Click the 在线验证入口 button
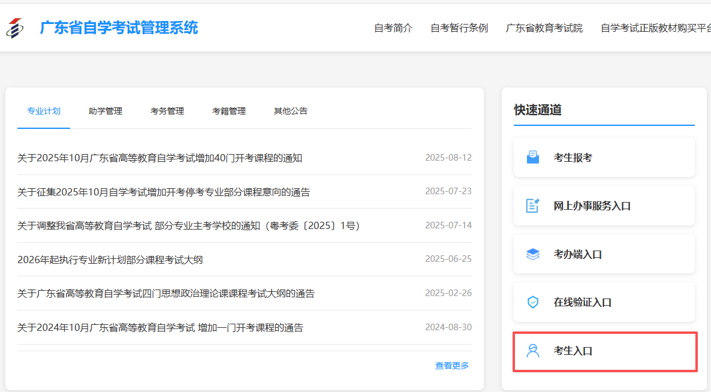711x392 pixels. [x=604, y=302]
